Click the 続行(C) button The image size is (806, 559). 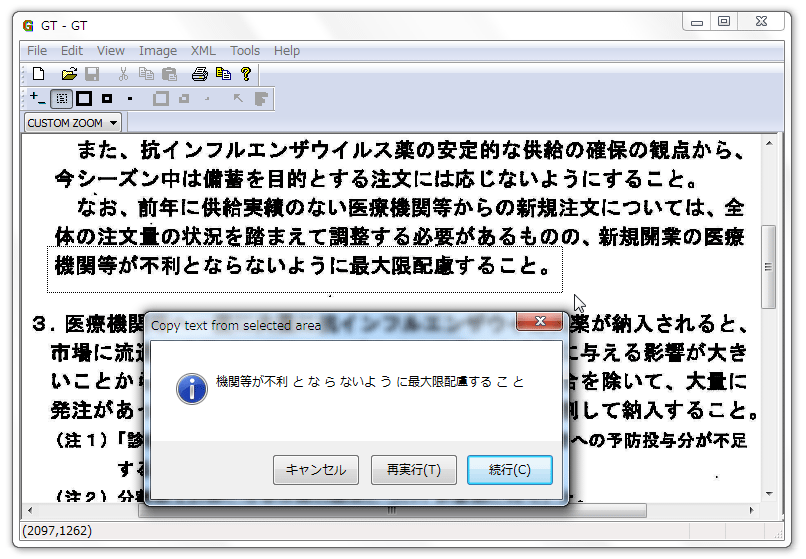click(509, 470)
